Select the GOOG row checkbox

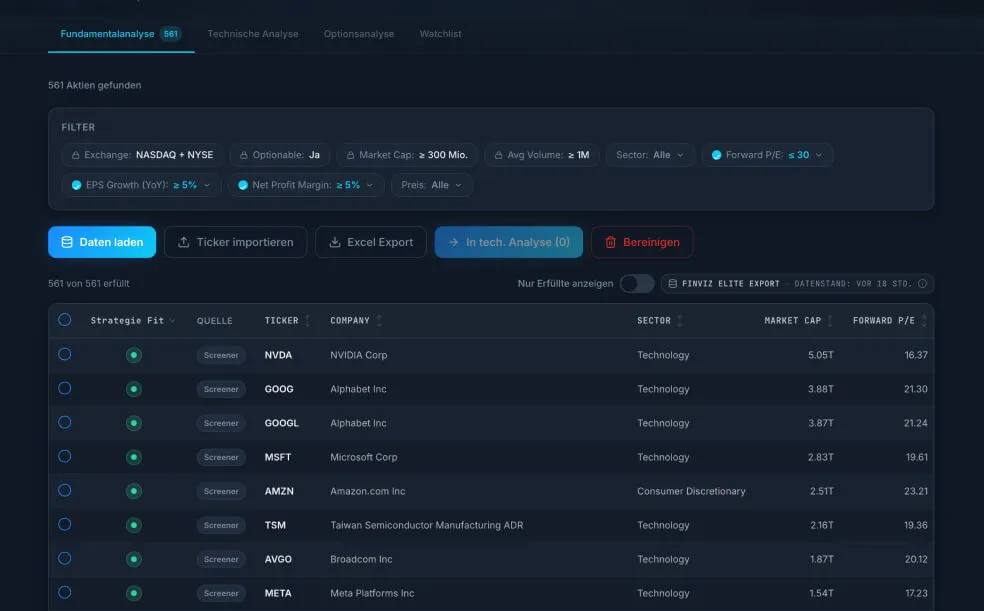[65, 388]
